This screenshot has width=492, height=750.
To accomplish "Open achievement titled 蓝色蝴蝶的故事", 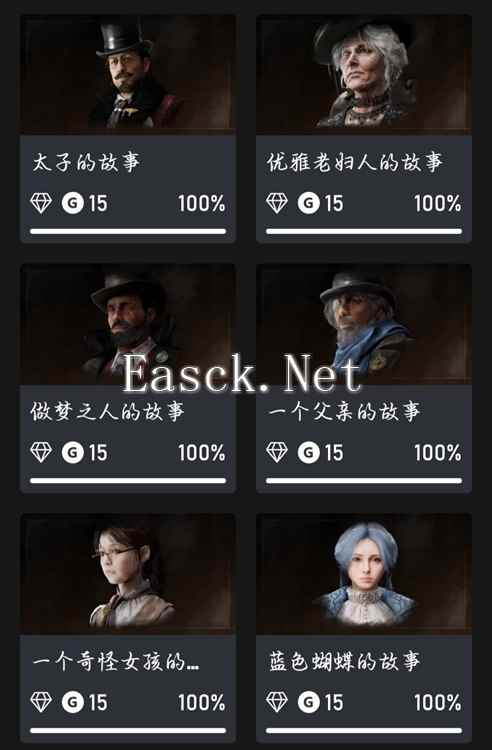I will coord(344,662).
